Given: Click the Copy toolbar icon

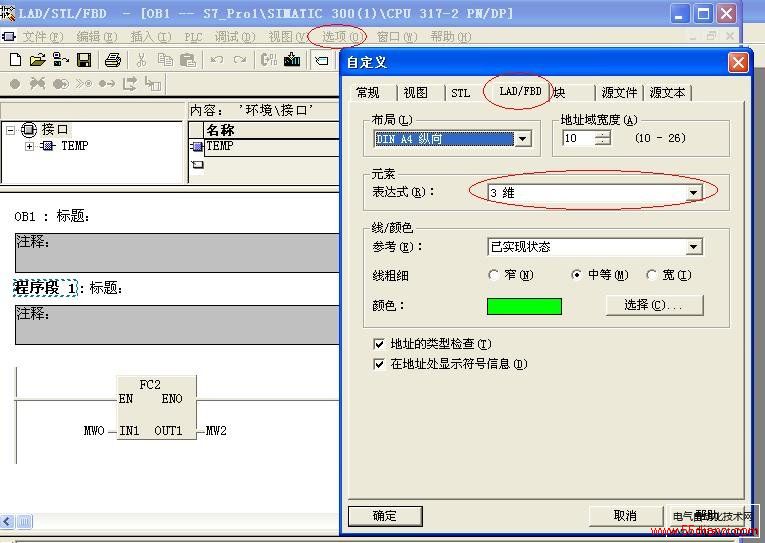Looking at the screenshot, I should coord(165,60).
